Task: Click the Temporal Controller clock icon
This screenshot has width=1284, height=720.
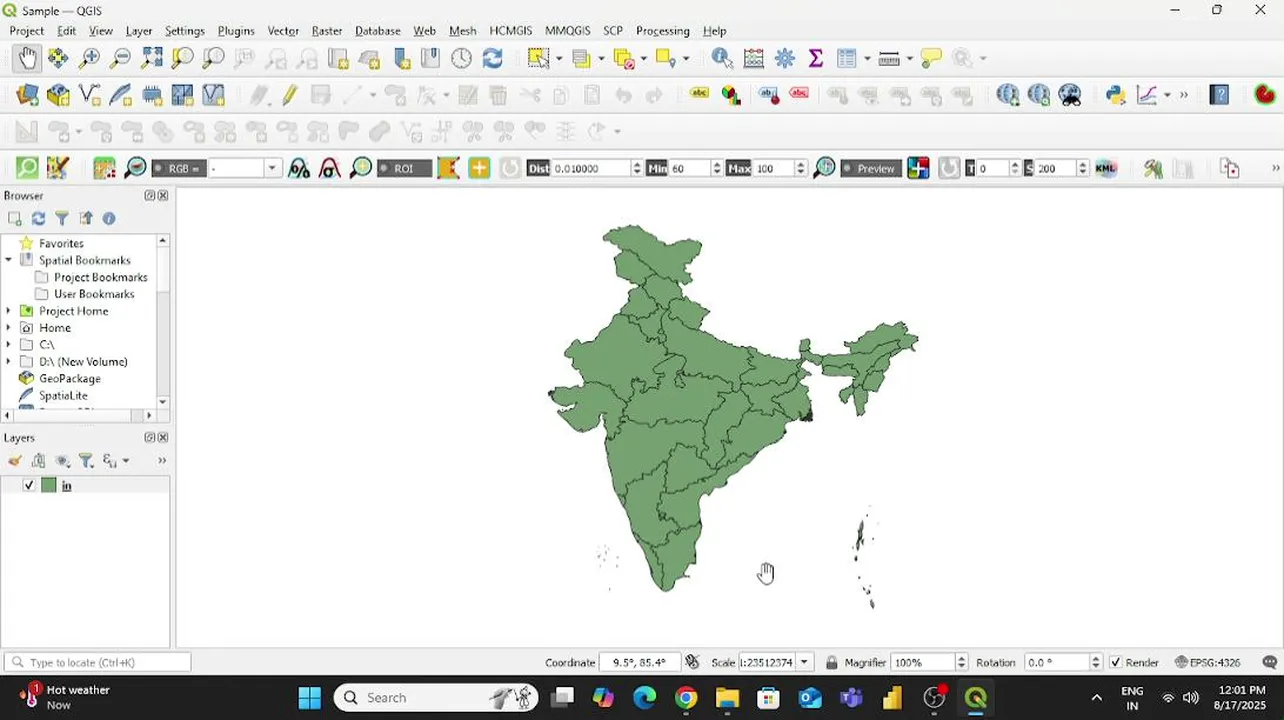Action: (x=461, y=58)
